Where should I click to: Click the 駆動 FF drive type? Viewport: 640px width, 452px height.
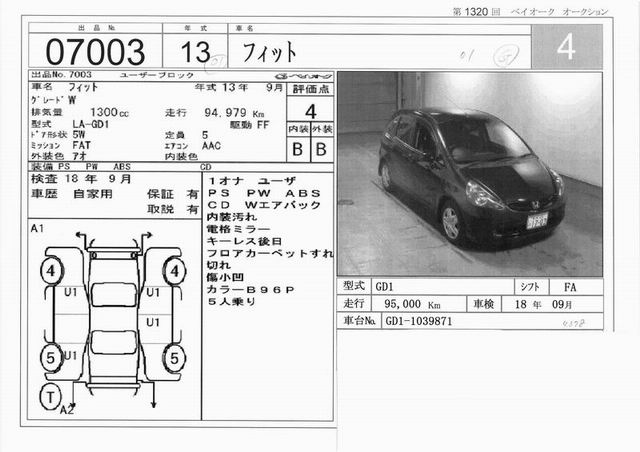click(x=249, y=125)
